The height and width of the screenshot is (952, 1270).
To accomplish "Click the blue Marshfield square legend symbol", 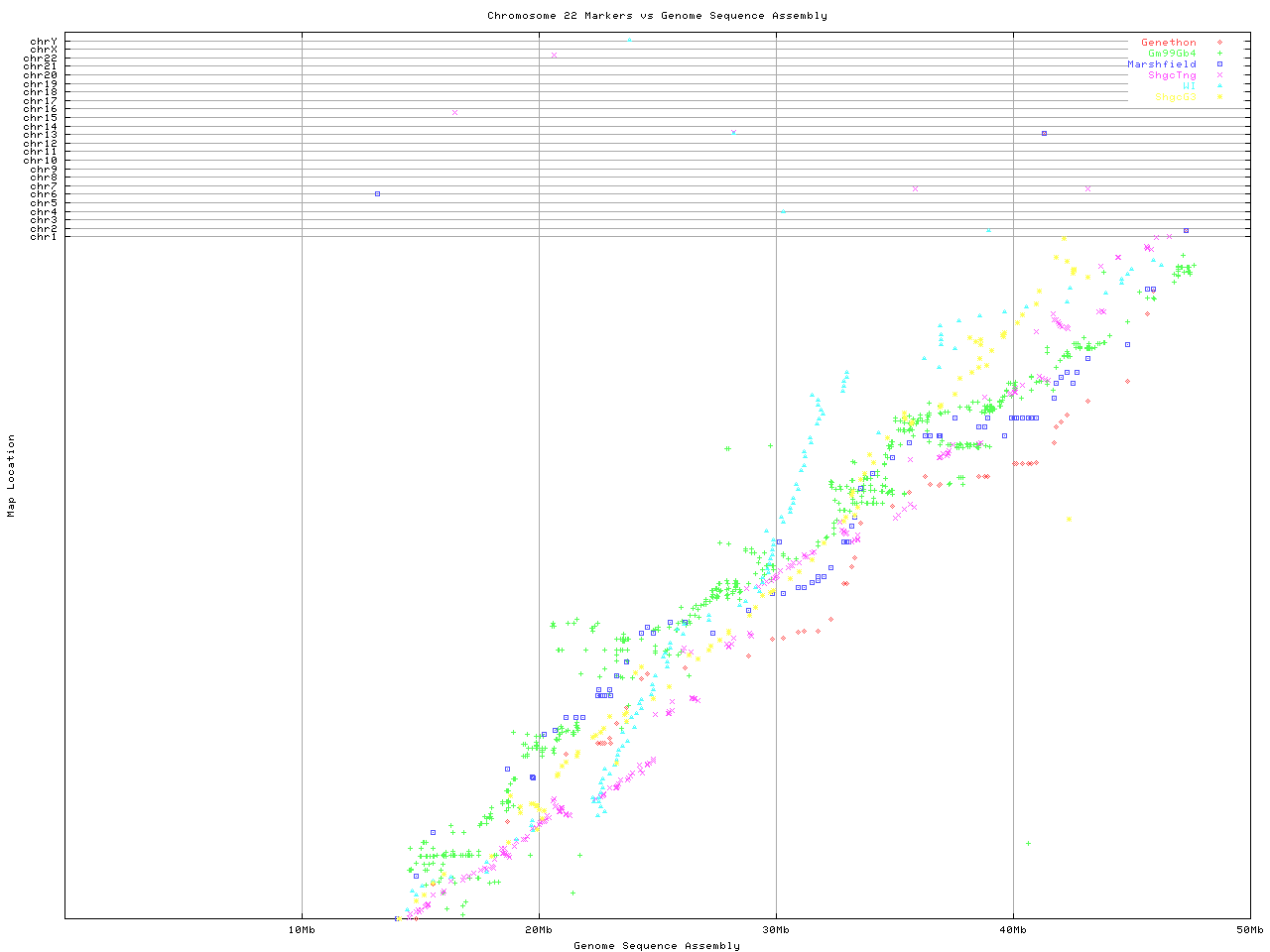I will pyautogui.click(x=1219, y=64).
